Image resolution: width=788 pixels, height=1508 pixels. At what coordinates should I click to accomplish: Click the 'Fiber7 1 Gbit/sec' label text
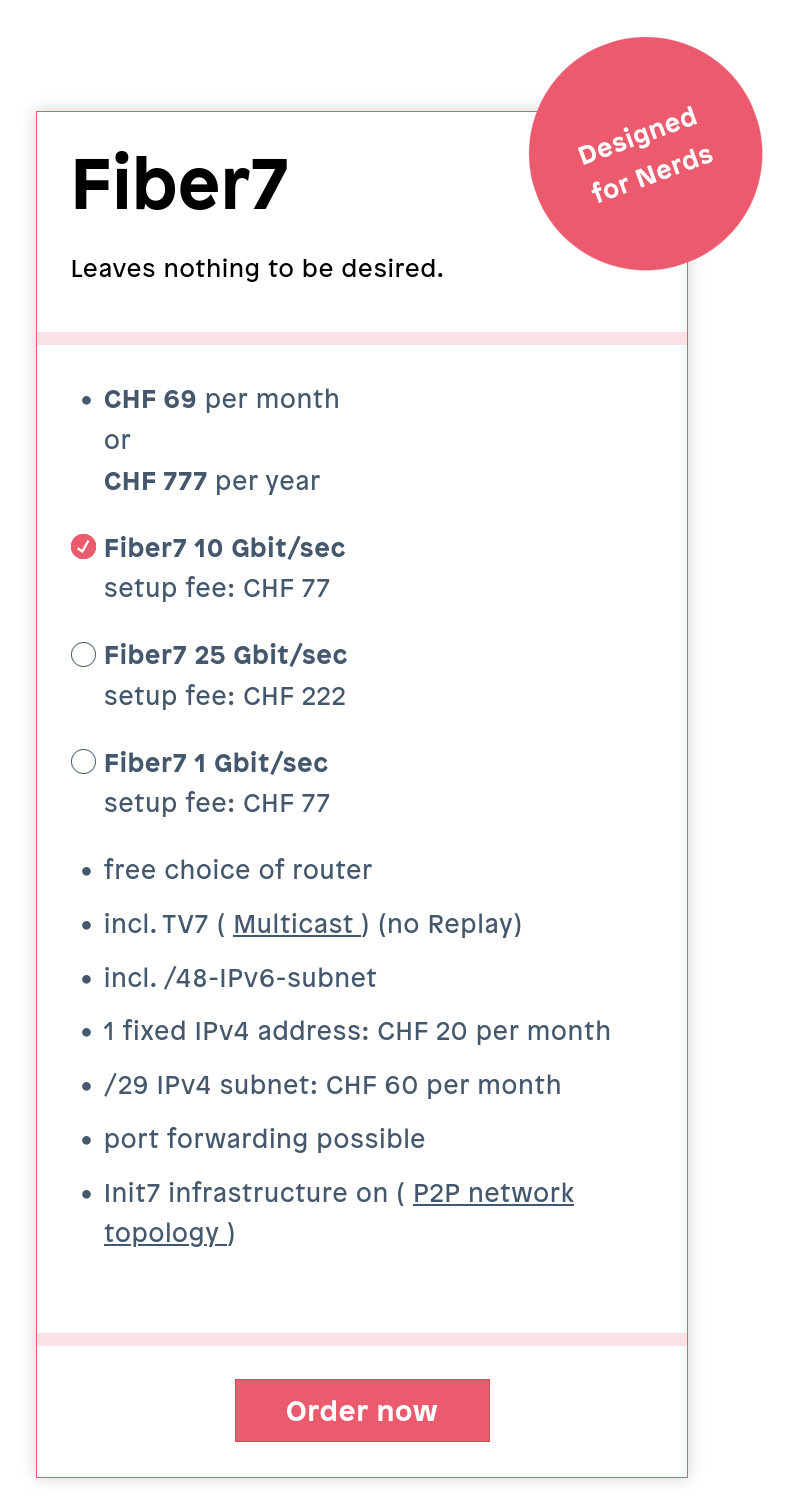(x=216, y=763)
